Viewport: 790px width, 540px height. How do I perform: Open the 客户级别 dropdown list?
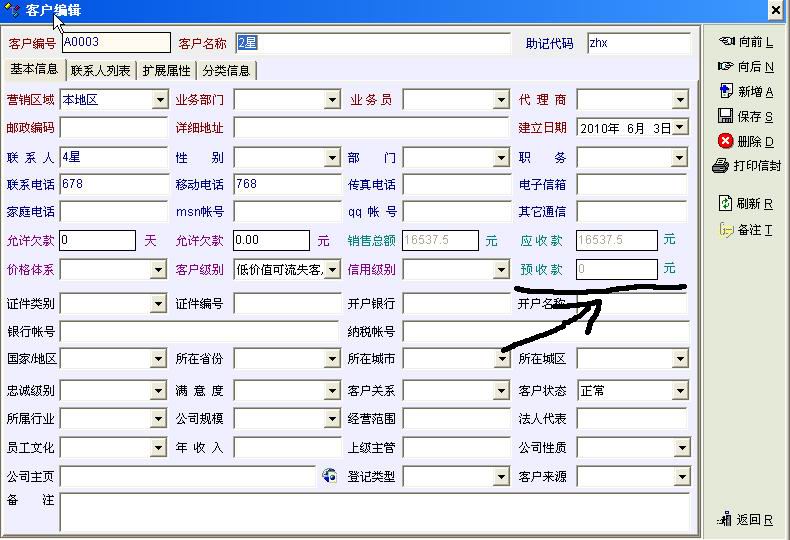point(332,270)
